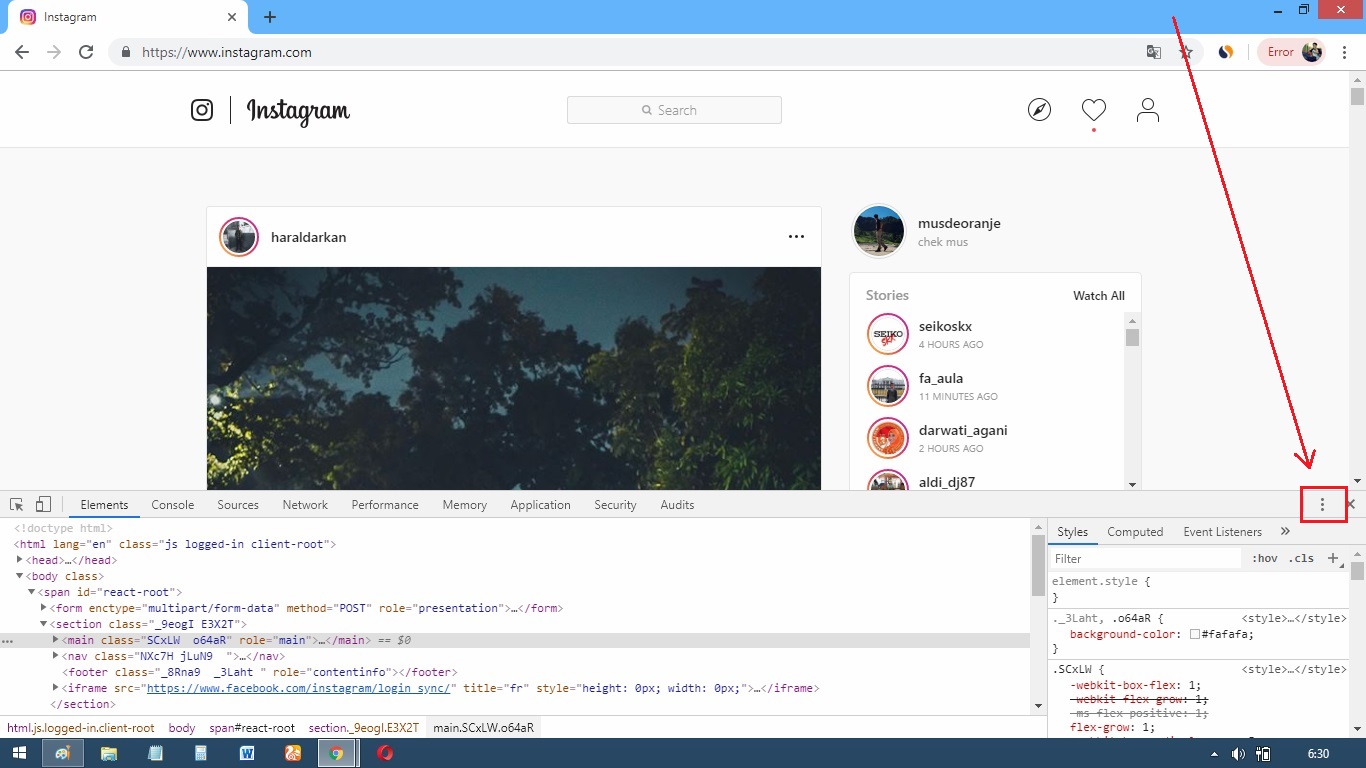Collapse the section _9eogI node
This screenshot has height=768, width=1366.
44,624
